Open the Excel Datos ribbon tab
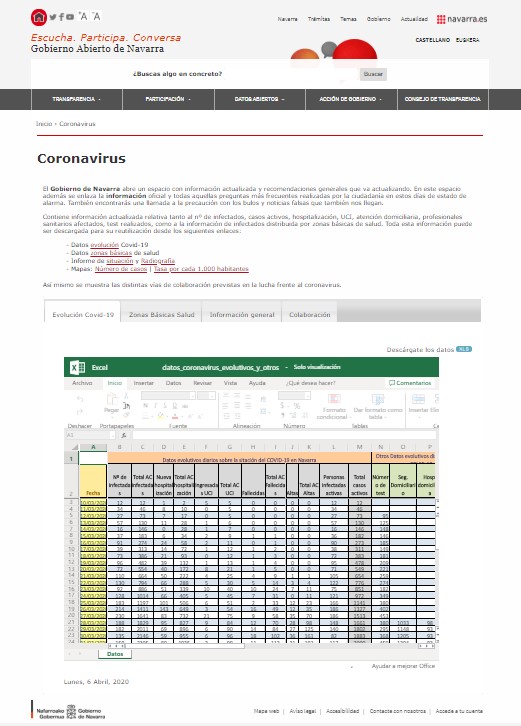The width and height of the screenshot is (521, 726). 173,383
